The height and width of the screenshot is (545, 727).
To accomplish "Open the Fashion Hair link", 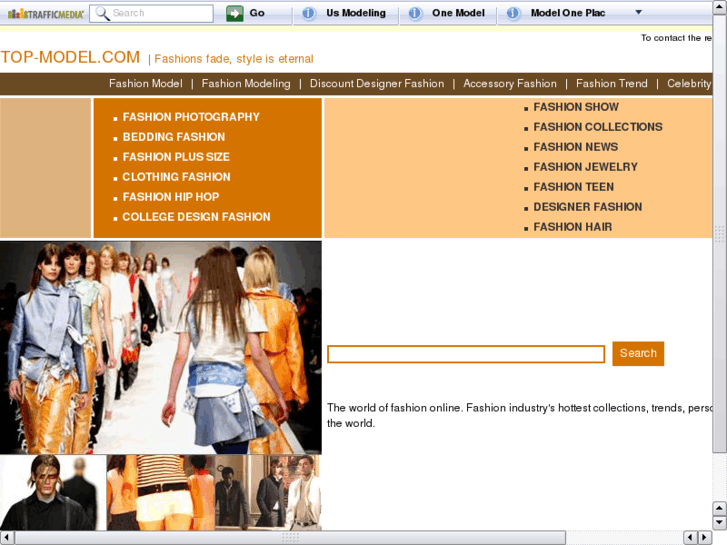I will click(573, 226).
